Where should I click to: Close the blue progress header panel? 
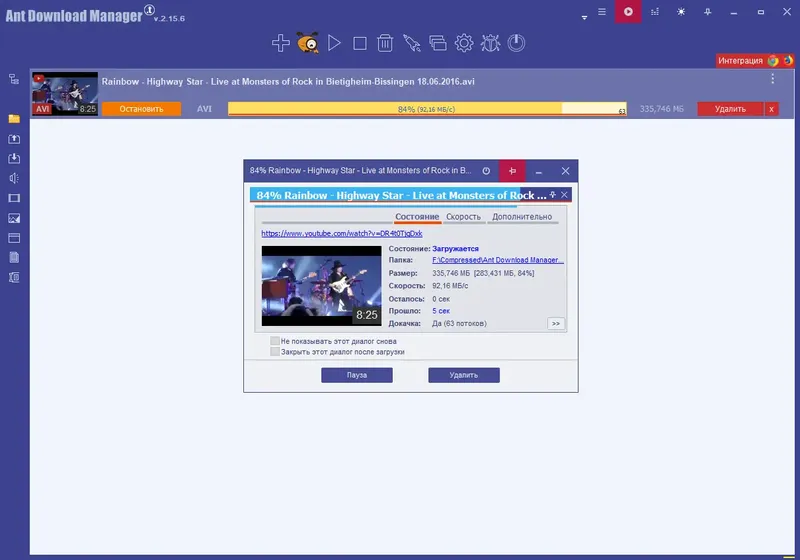[x=564, y=195]
